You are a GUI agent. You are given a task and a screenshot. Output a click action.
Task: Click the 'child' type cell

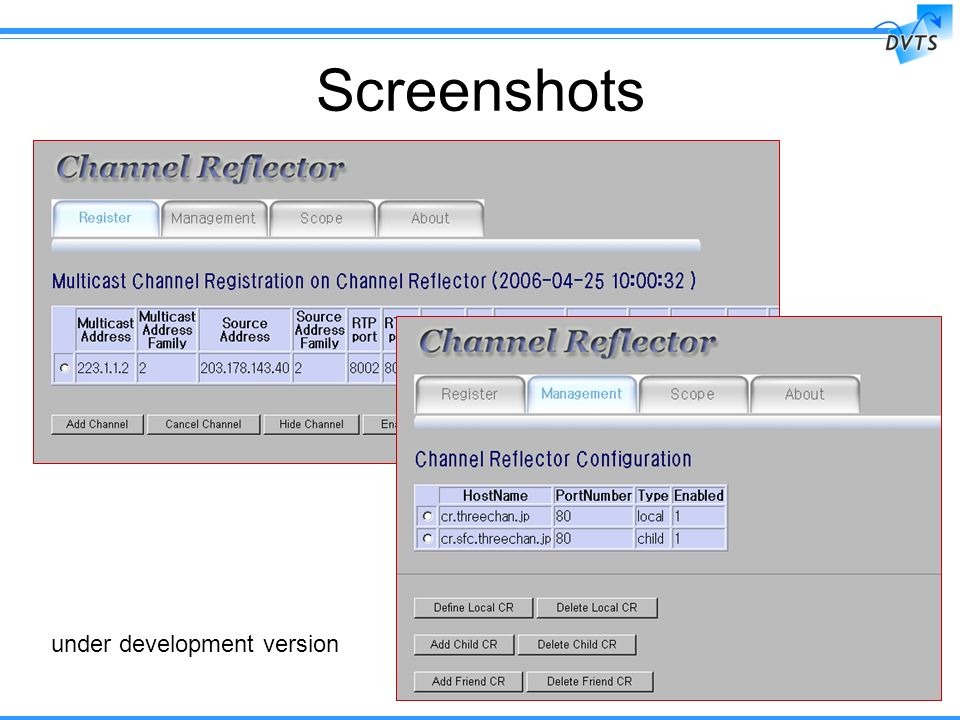[x=653, y=539]
